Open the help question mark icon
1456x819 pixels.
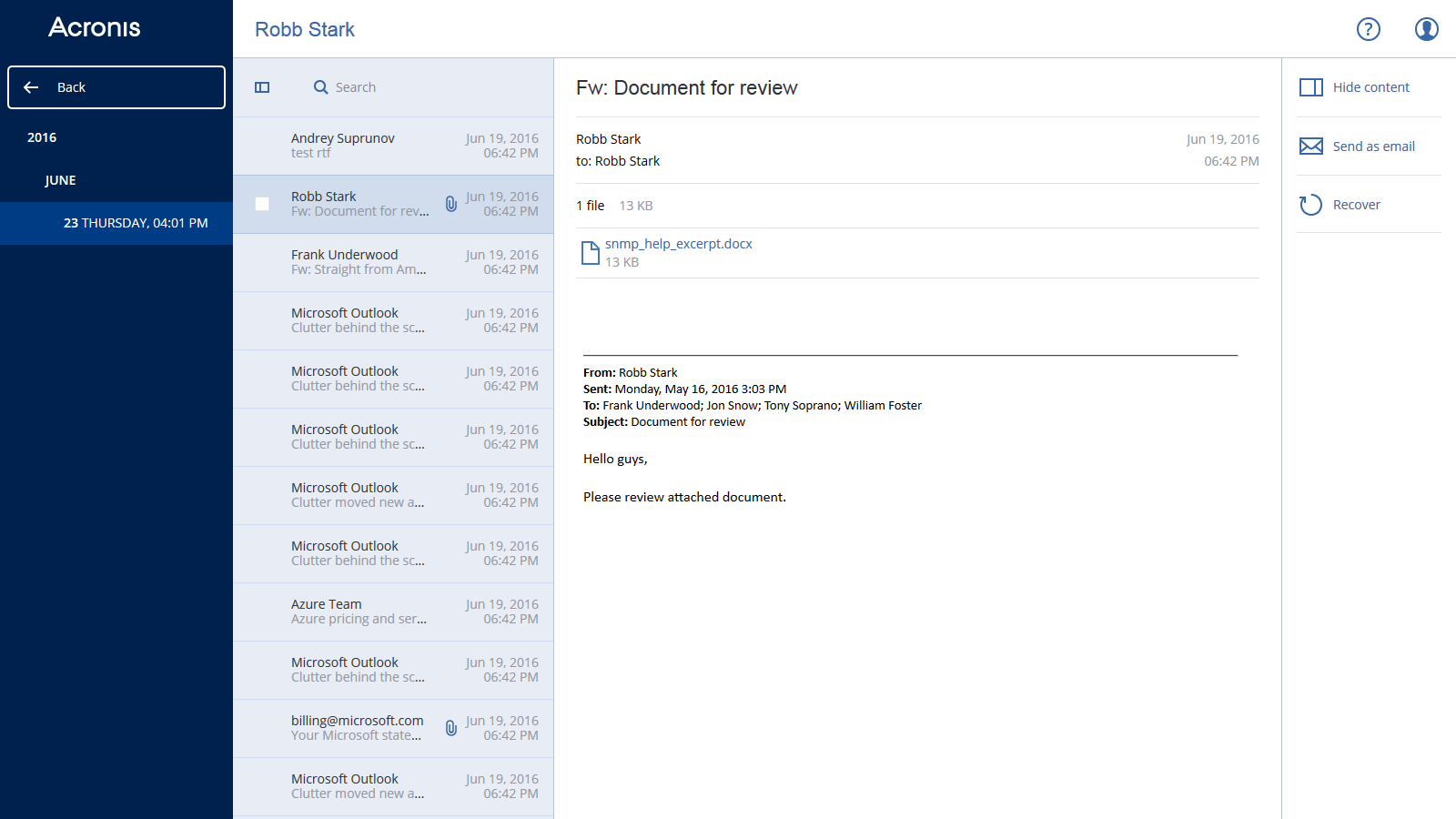click(x=1368, y=29)
